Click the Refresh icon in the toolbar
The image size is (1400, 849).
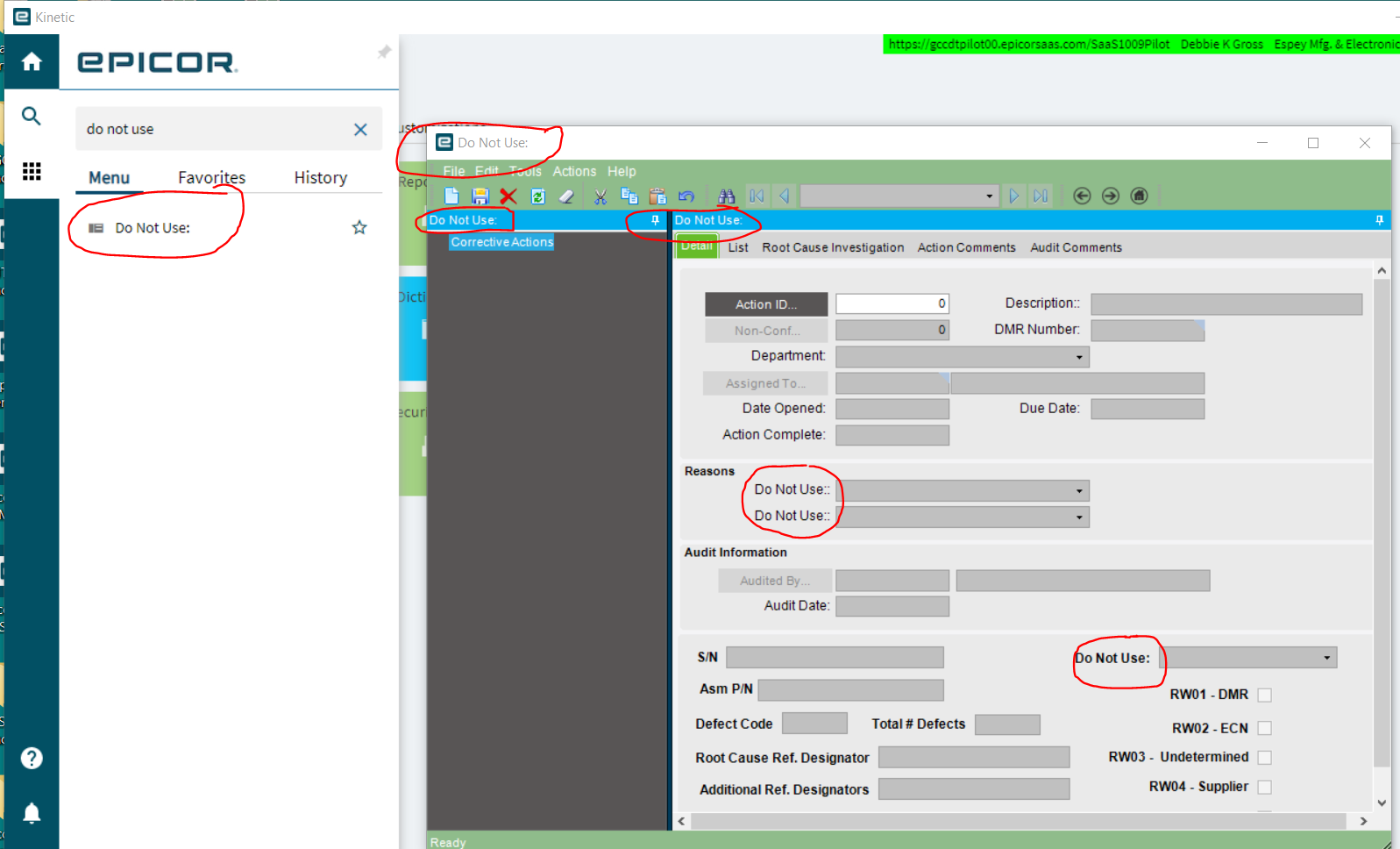538,196
